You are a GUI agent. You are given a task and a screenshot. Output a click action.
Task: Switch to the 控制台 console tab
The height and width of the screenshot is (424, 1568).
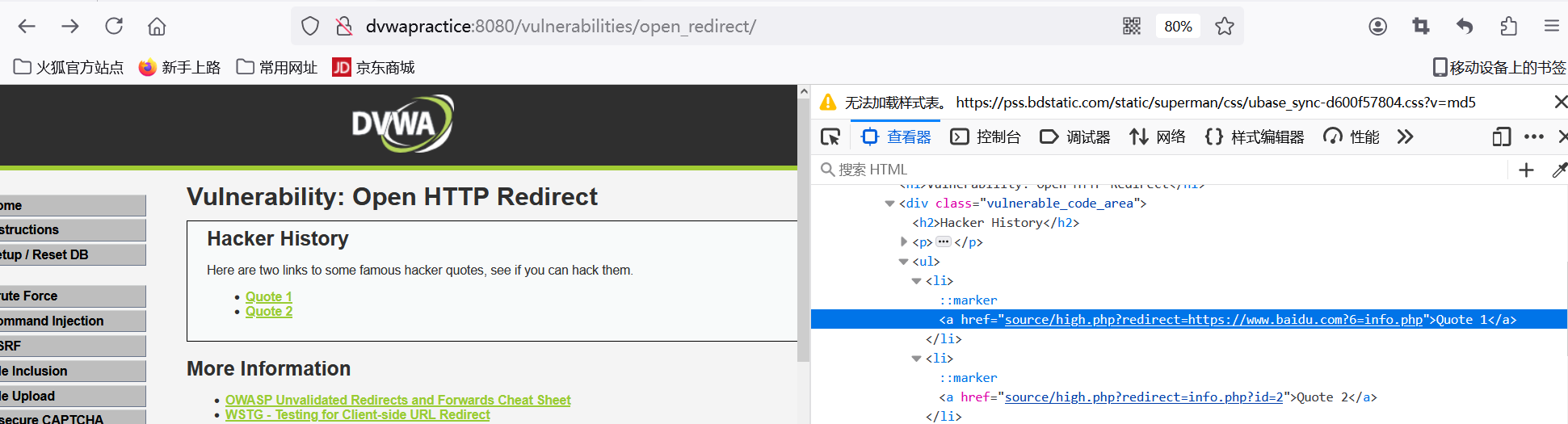pos(986,136)
